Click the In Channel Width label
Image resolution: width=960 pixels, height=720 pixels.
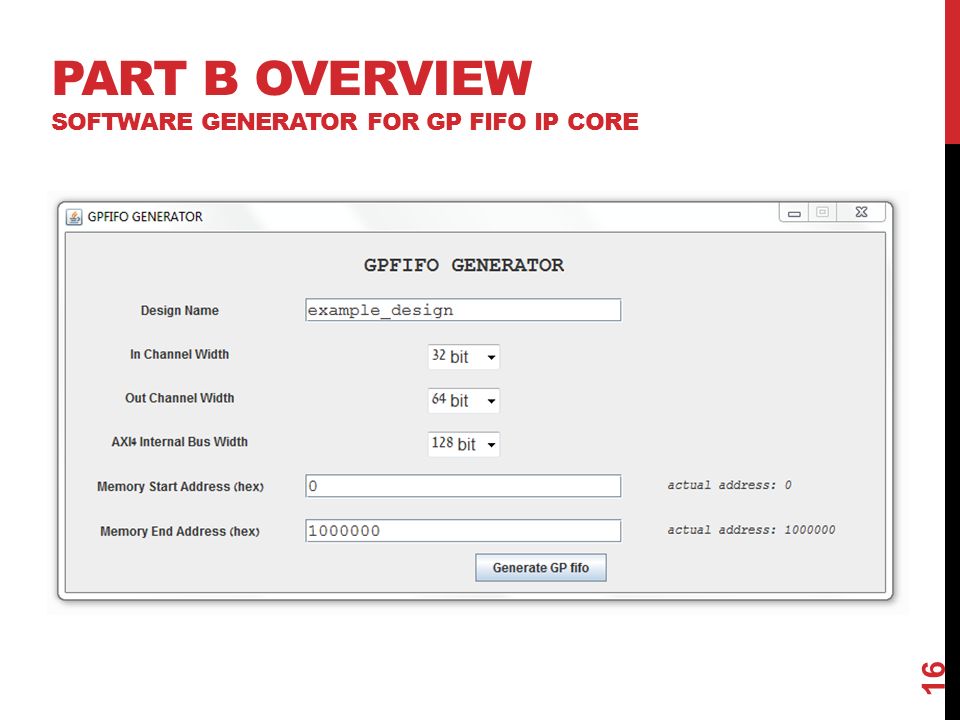tap(179, 354)
